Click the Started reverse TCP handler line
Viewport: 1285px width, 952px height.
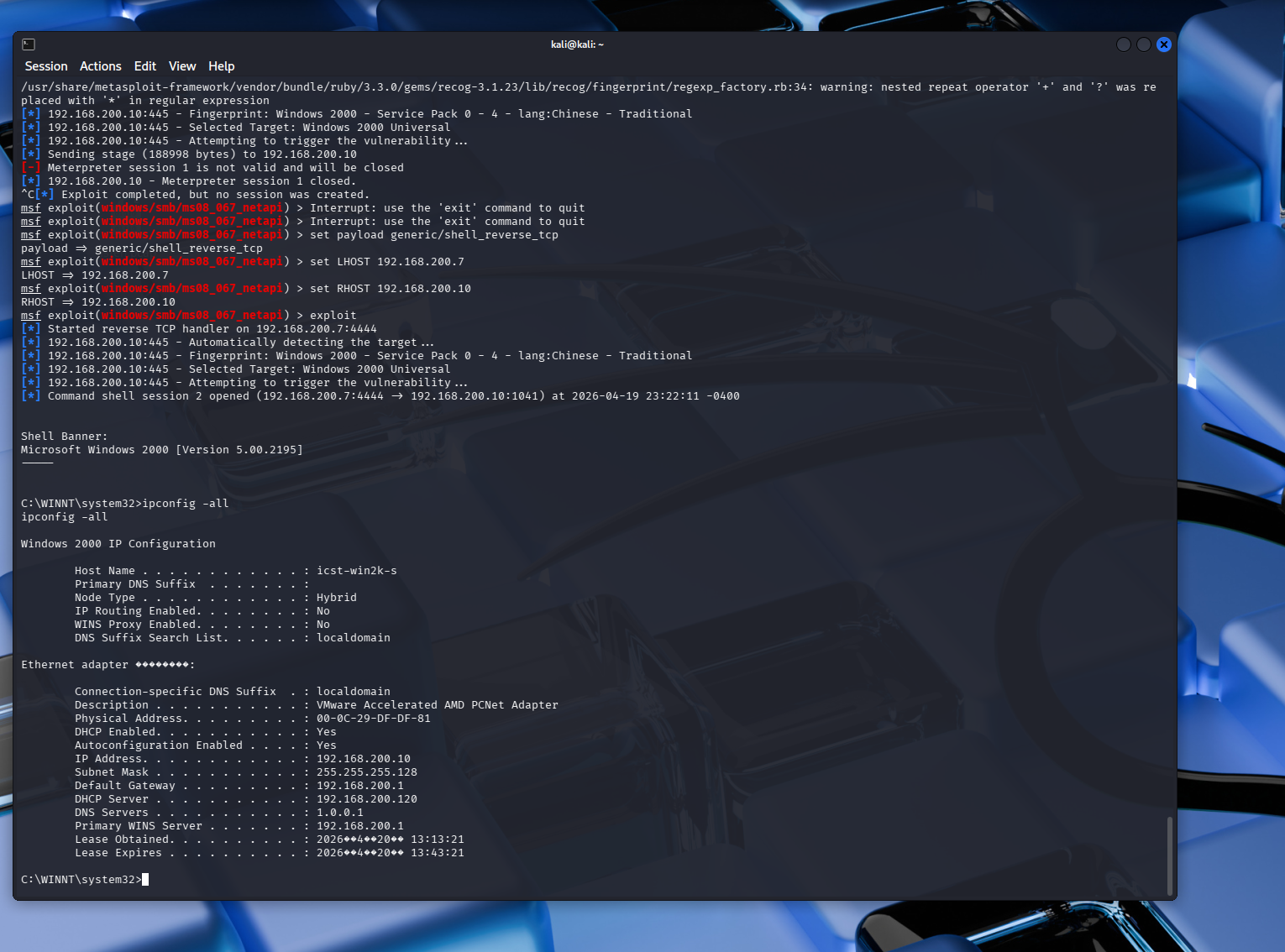(199, 329)
